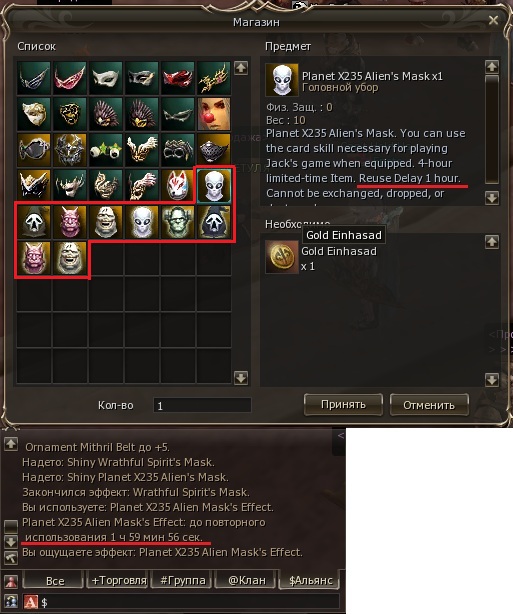Select the white fox mask item
The width and height of the screenshot is (513, 614).
[178, 185]
